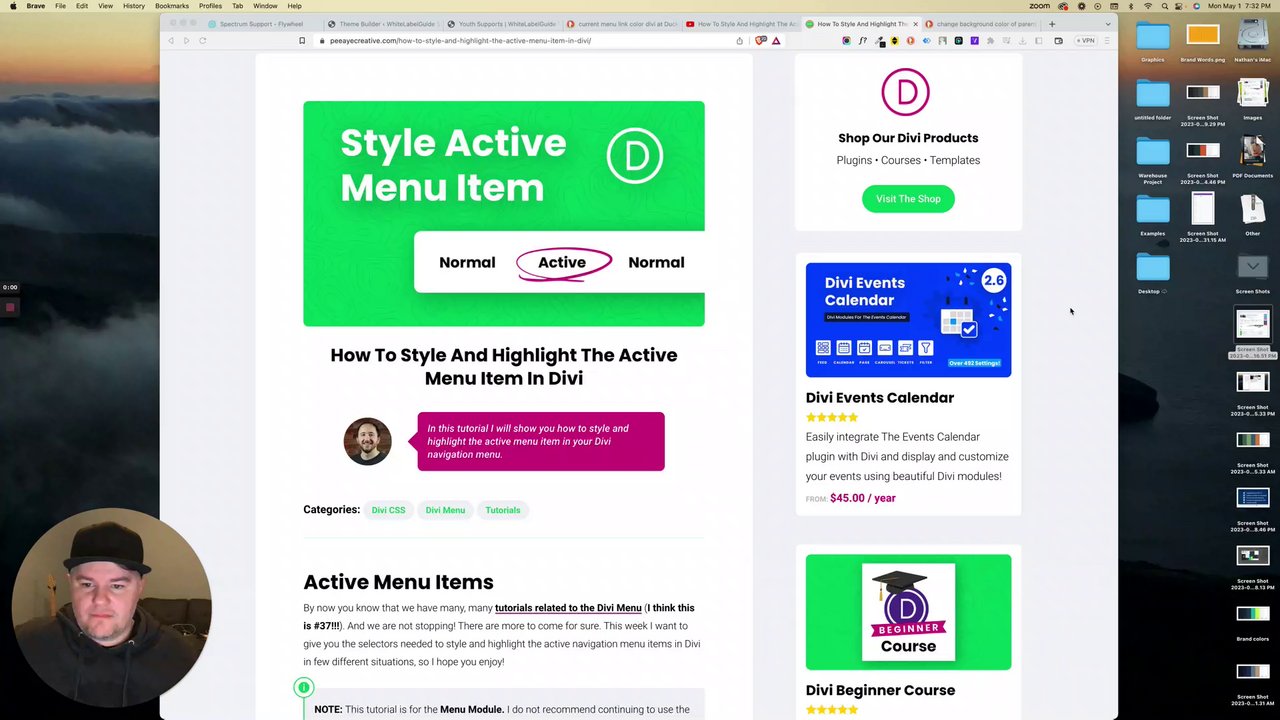
Task: Click the Wi-Fi icon in menu bar
Action: click(x=1149, y=6)
